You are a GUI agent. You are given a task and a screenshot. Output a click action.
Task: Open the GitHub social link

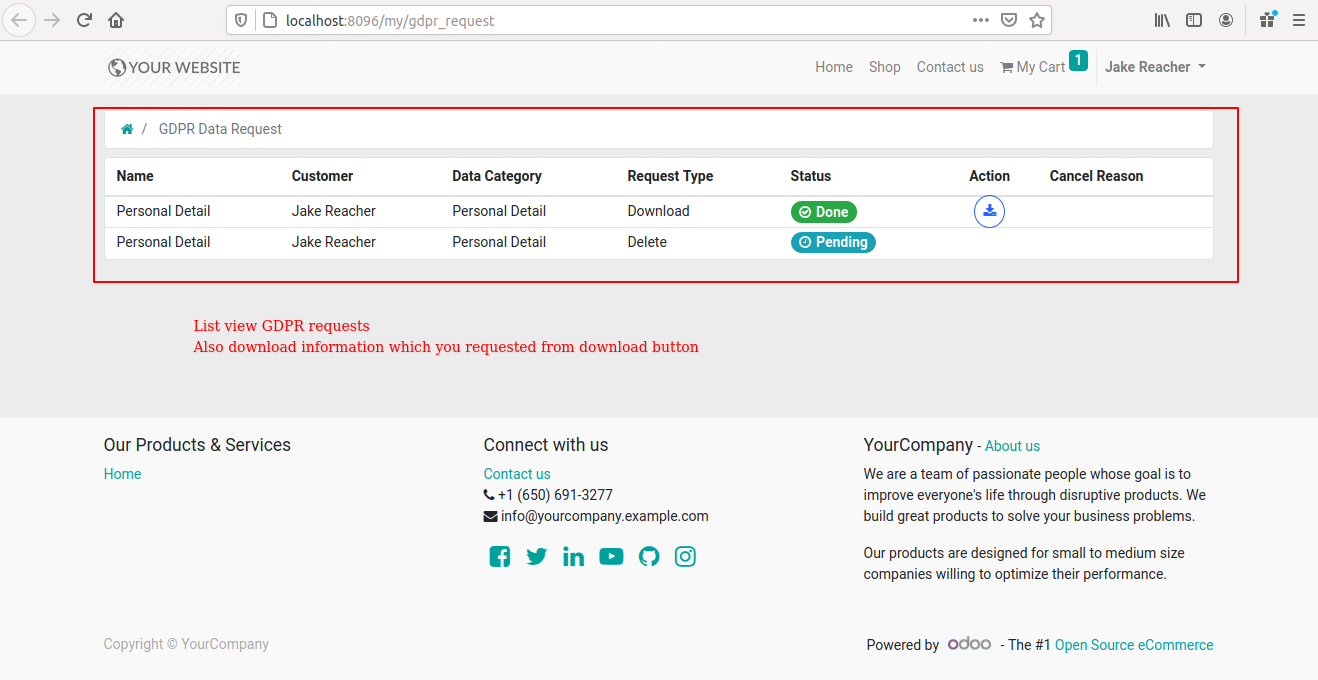649,557
